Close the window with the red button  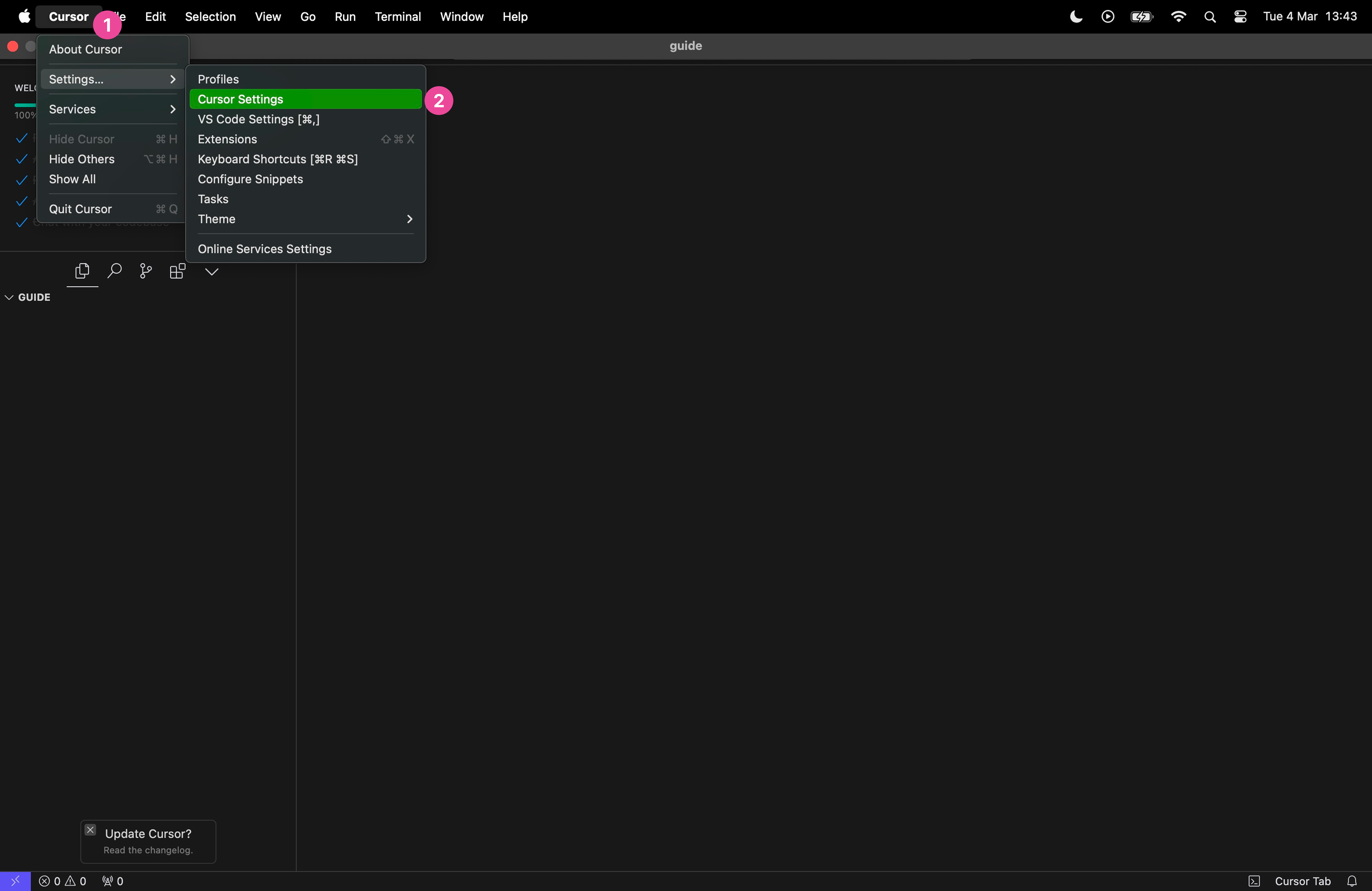click(x=13, y=46)
